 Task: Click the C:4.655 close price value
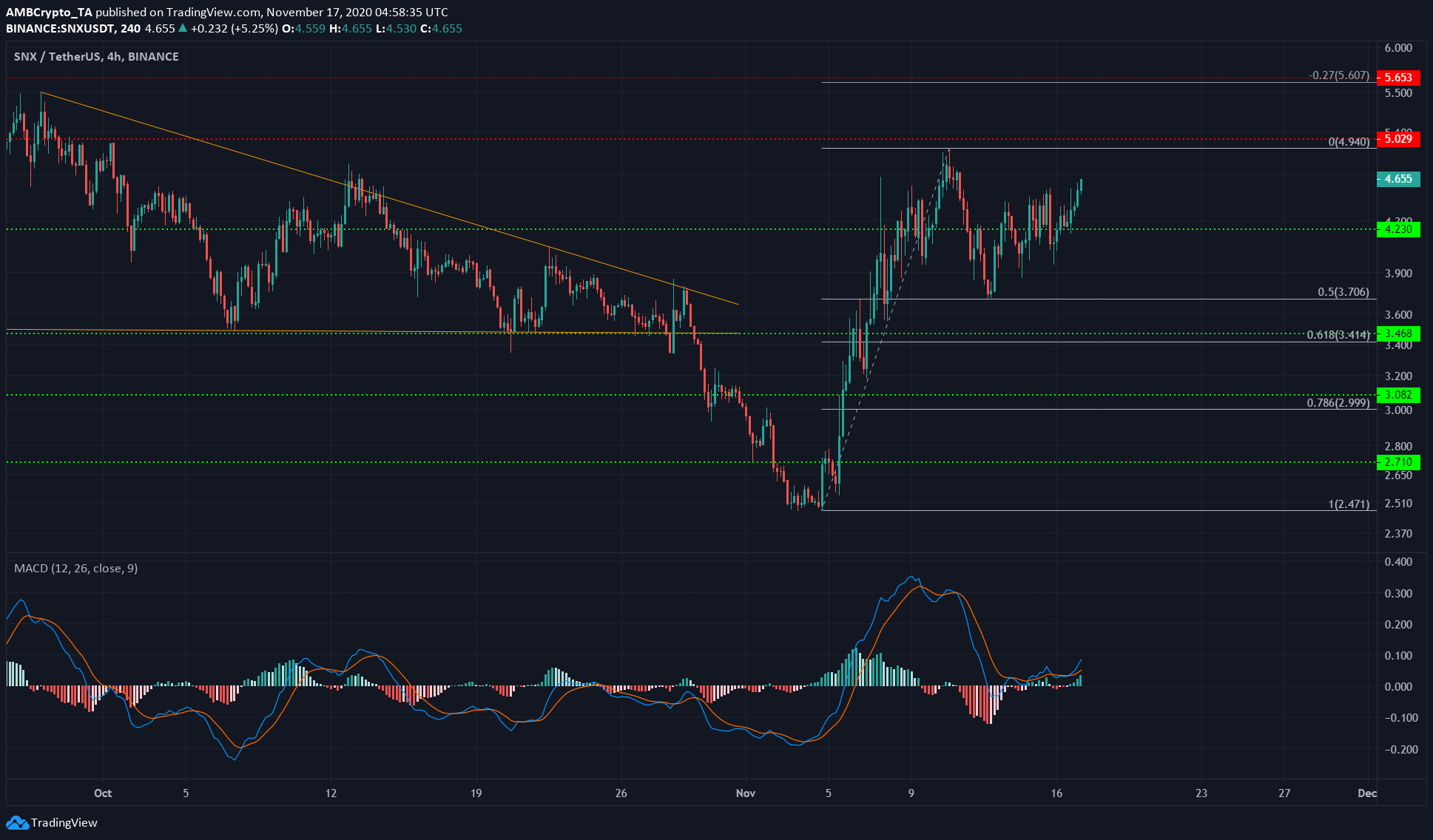442,29
